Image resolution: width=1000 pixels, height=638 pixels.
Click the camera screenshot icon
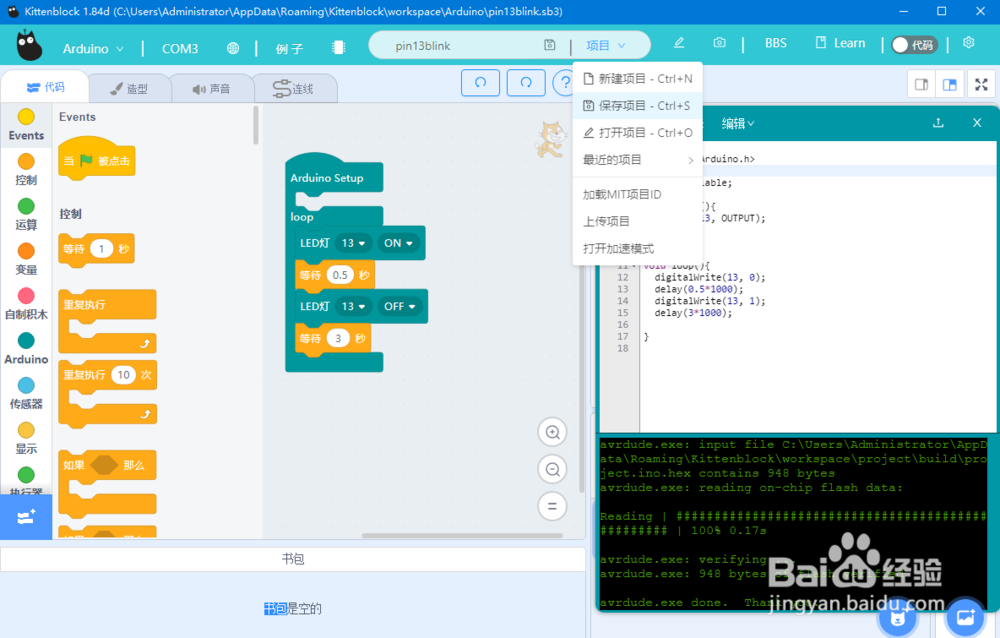(x=719, y=43)
